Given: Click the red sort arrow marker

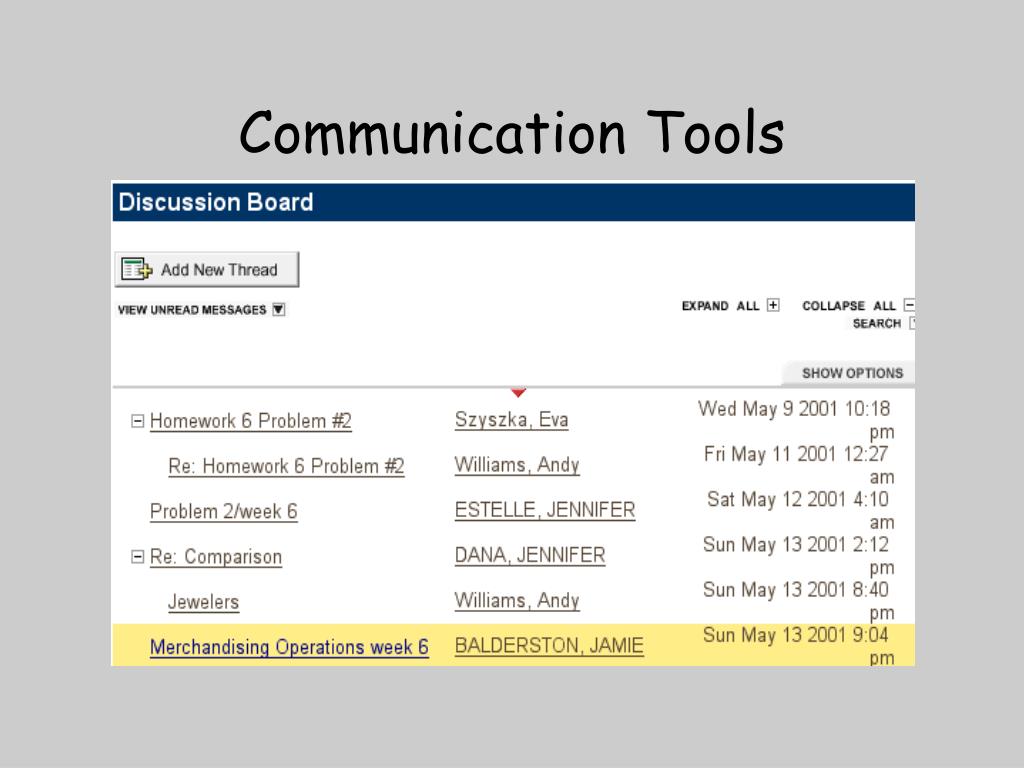Looking at the screenshot, I should pos(518,392).
